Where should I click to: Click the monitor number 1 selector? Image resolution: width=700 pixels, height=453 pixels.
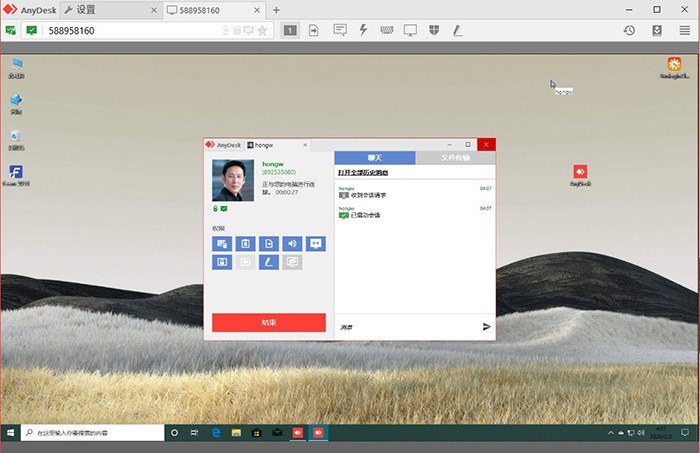pyautogui.click(x=289, y=30)
